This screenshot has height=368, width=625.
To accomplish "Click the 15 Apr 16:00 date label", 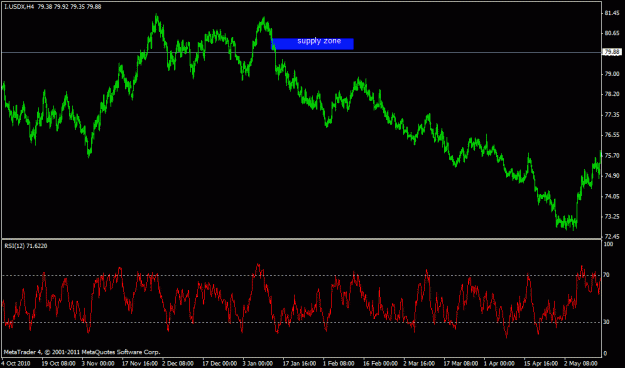I will click(541, 364).
